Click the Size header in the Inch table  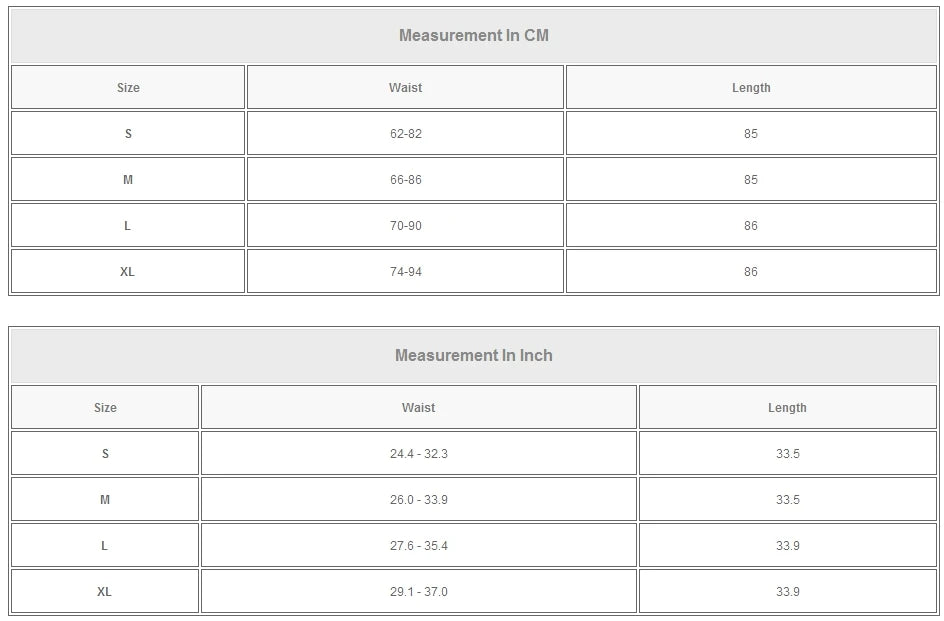coord(105,408)
